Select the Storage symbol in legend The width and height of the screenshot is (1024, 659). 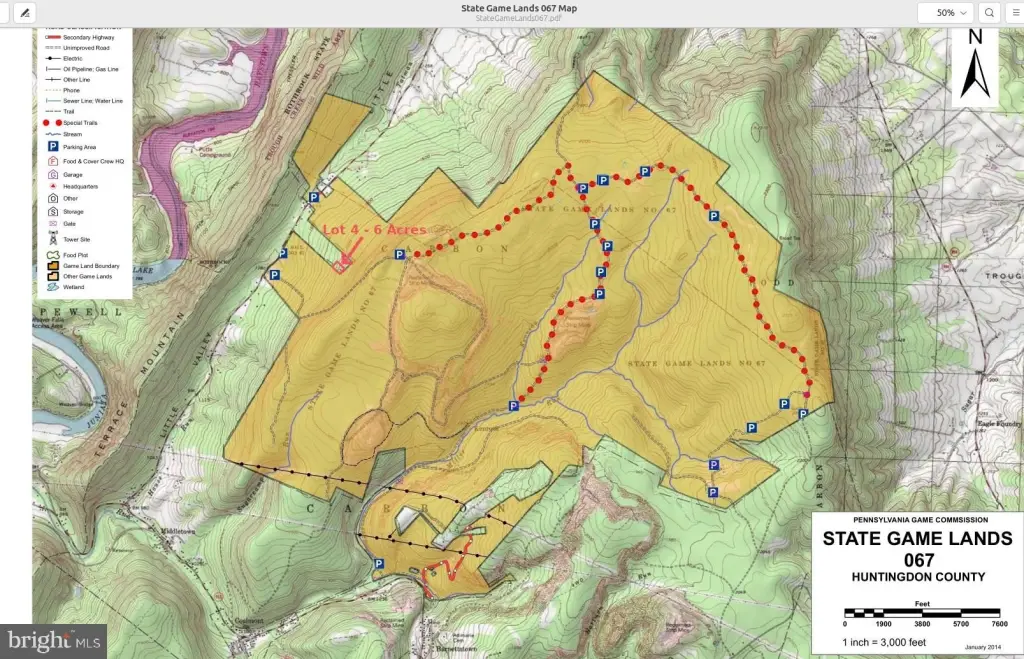pyautogui.click(x=51, y=212)
